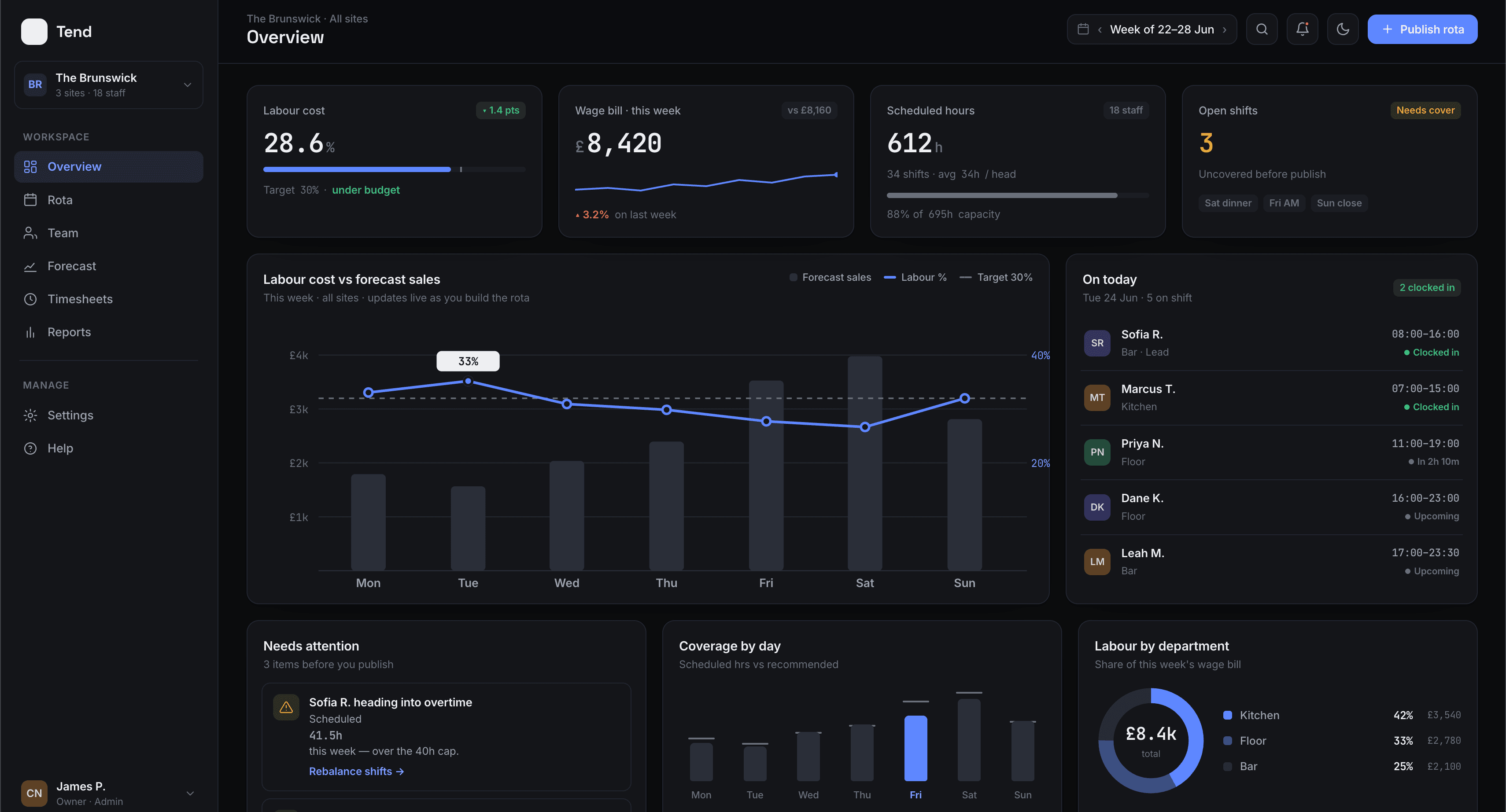This screenshot has width=1506, height=812.
Task: Toggle Target 30% legend item
Action: click(x=996, y=277)
